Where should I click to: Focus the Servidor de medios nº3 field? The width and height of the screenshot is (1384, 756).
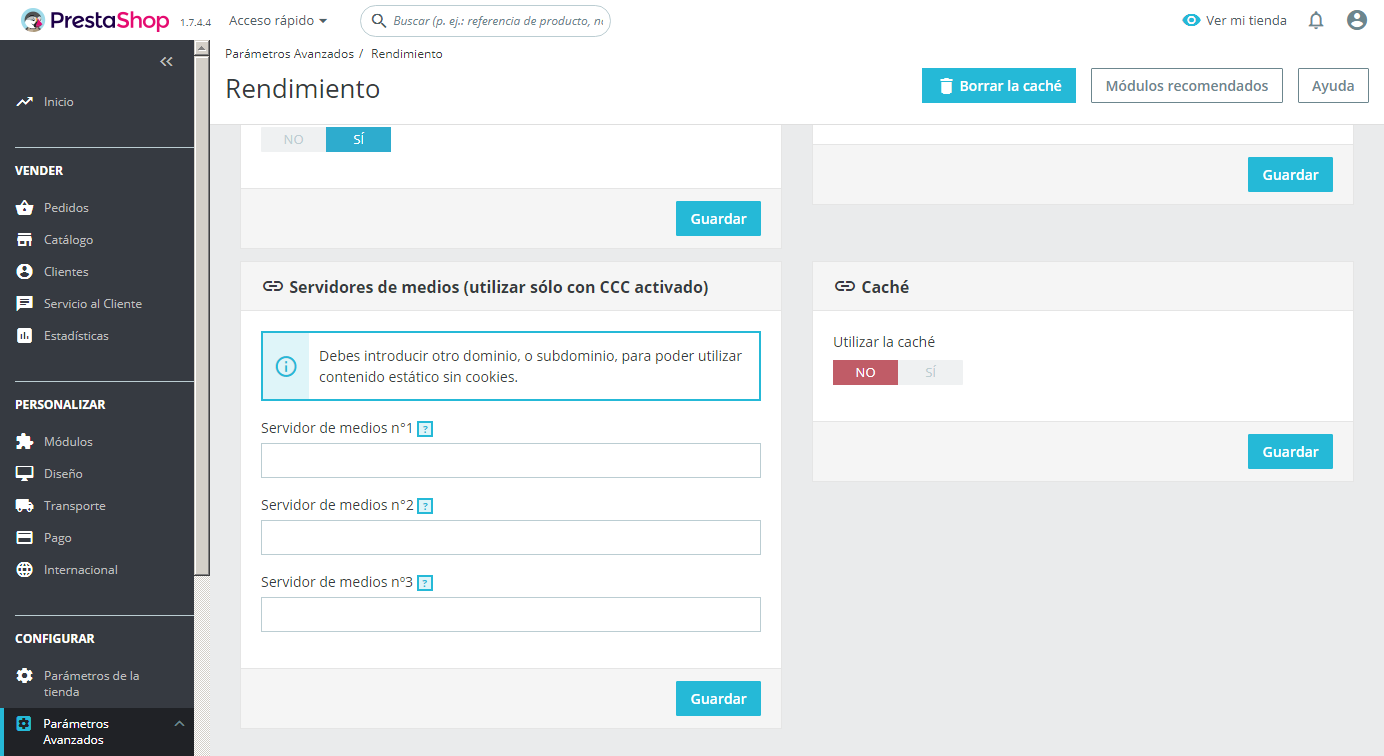pyautogui.click(x=511, y=615)
